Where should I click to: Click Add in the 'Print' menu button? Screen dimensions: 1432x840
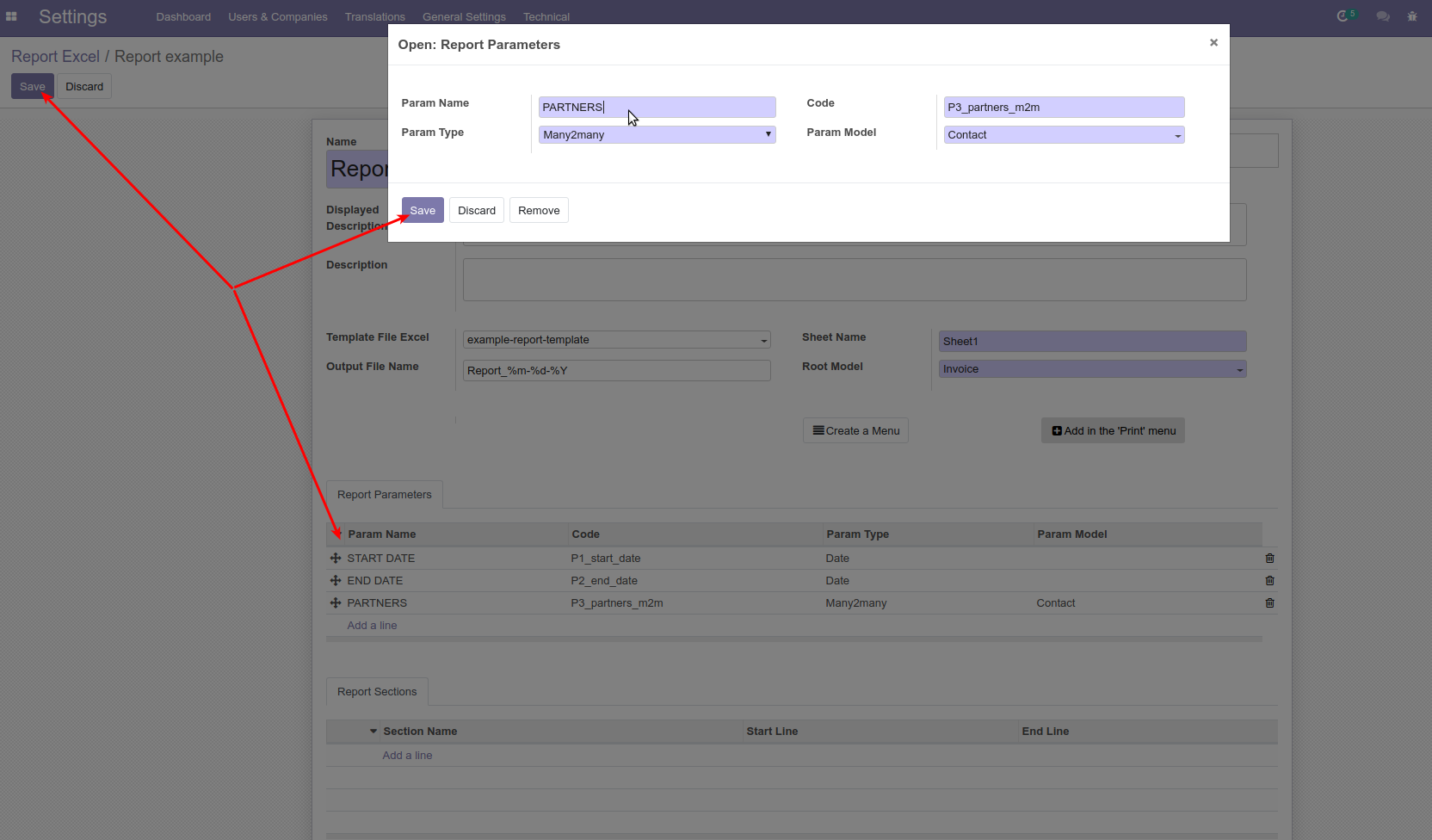click(1113, 431)
